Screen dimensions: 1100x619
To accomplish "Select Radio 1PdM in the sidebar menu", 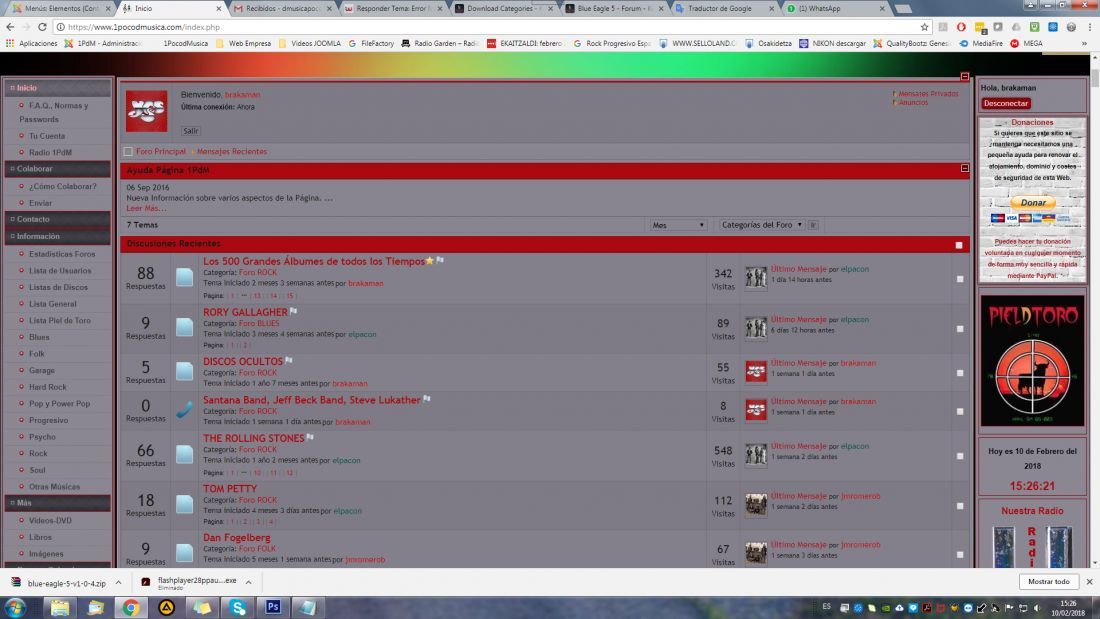I will [51, 152].
